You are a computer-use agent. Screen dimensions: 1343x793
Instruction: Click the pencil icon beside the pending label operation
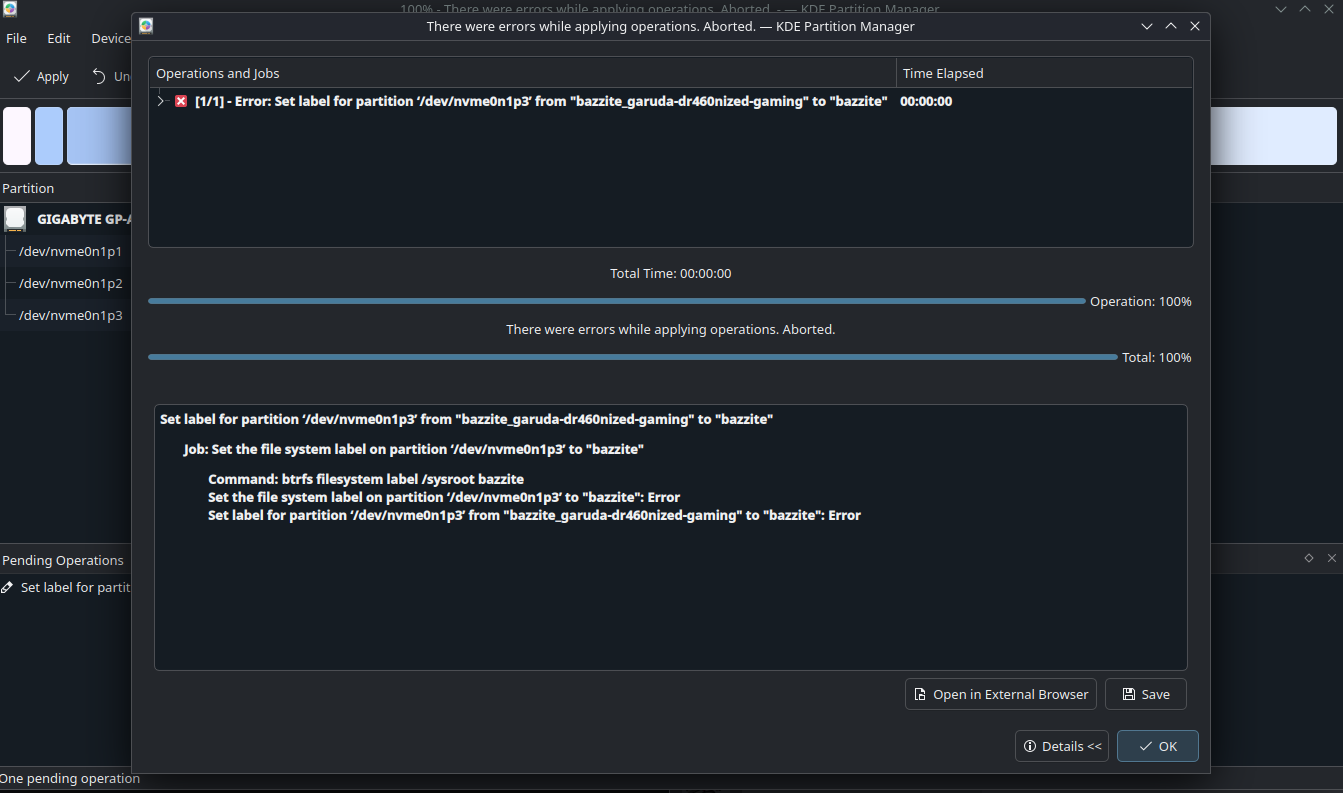coord(6,587)
